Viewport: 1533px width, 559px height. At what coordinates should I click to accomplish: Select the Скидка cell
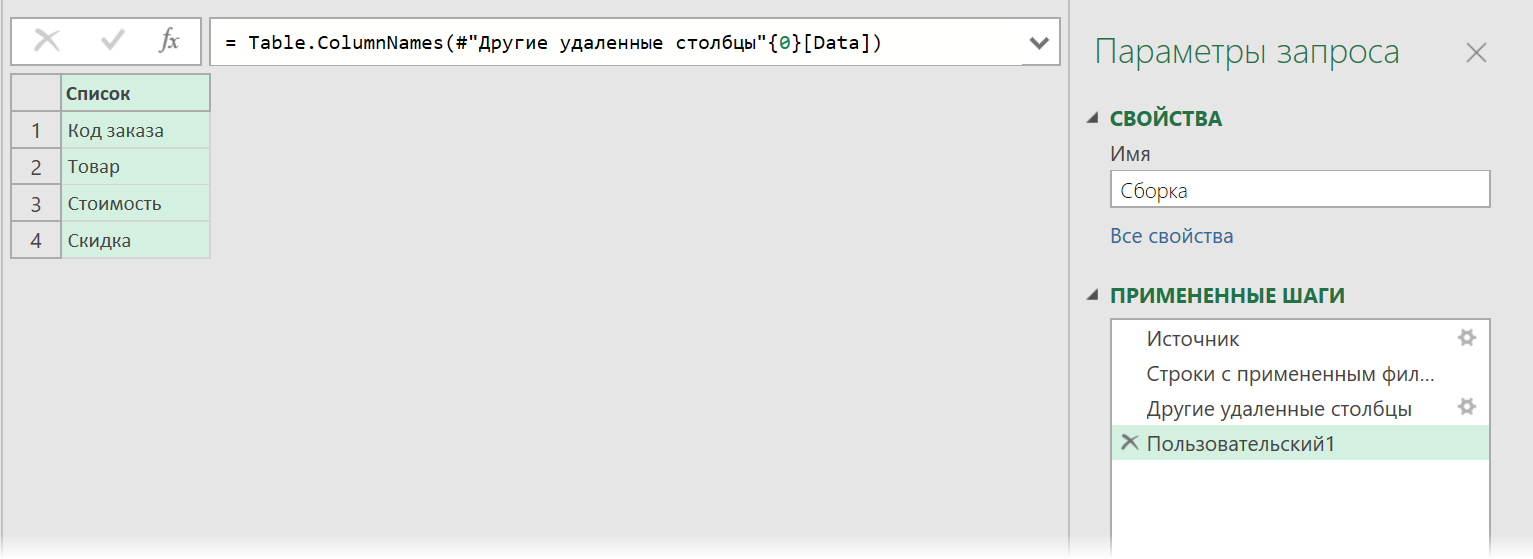(x=136, y=240)
